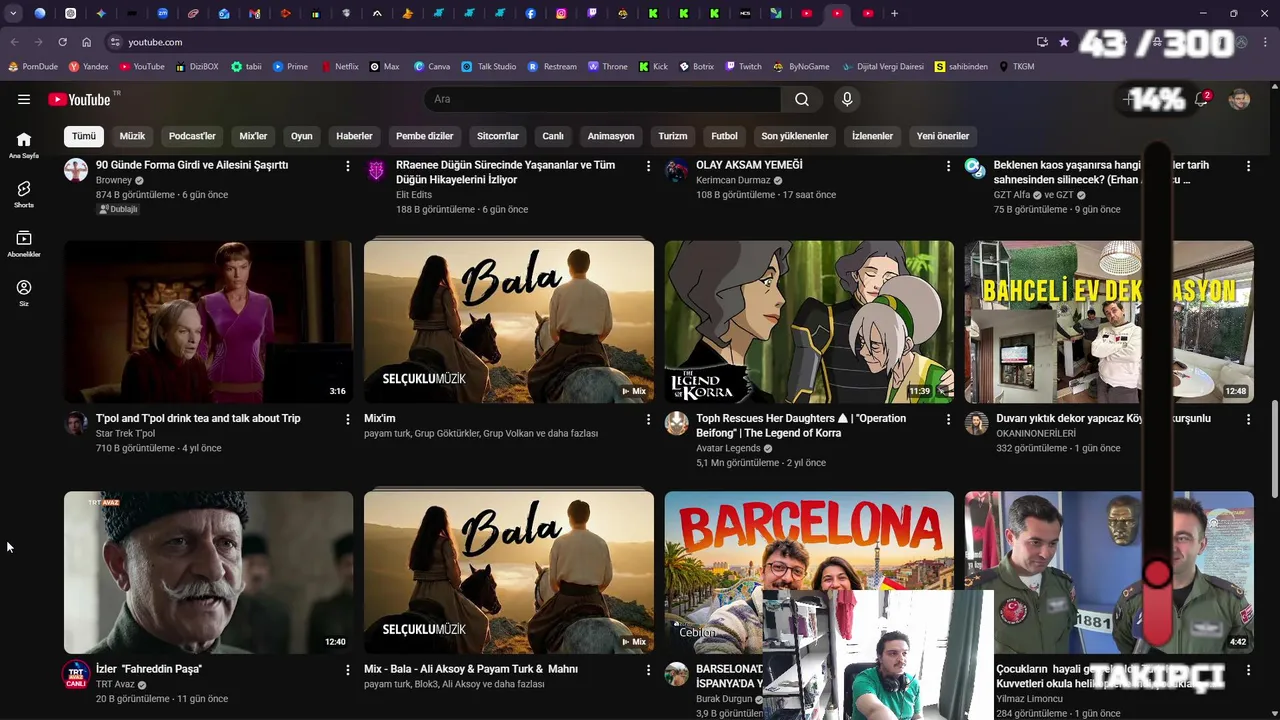Open options for 90 Günde Forma Girdi video
Screen dimensions: 1280x720
[x=348, y=166]
